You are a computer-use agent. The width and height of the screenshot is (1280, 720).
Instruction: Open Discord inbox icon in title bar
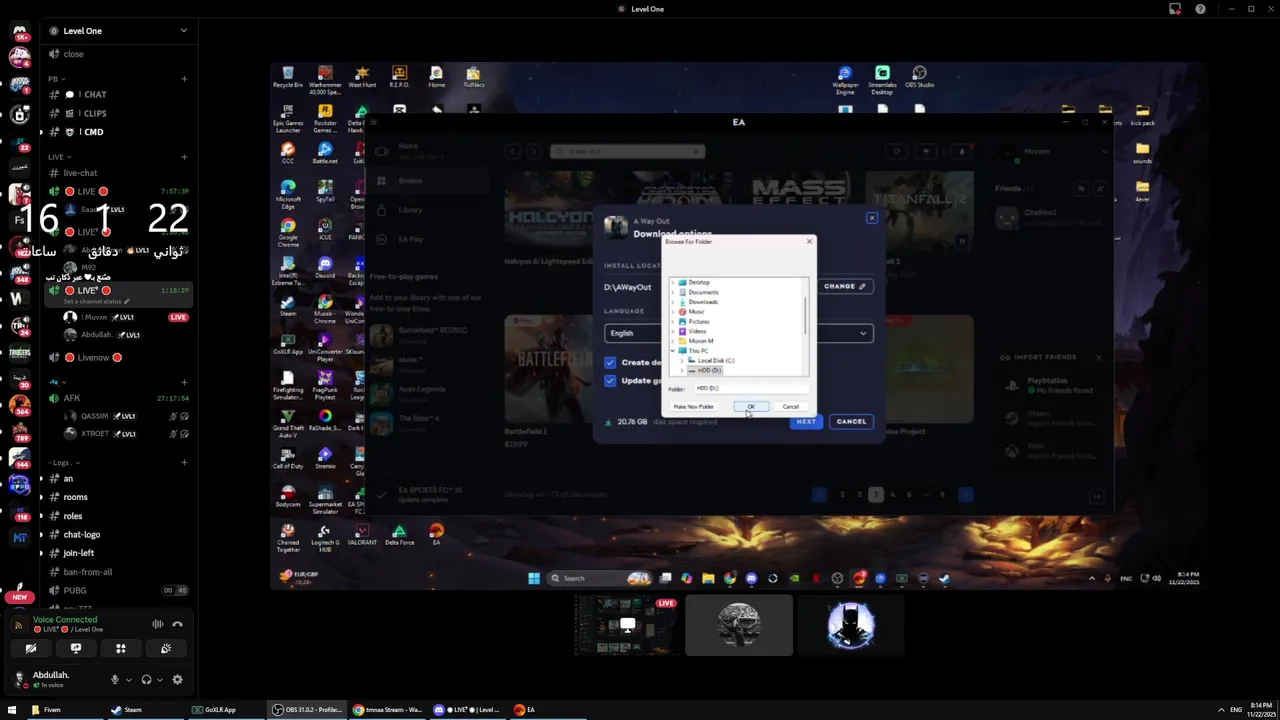click(1175, 9)
